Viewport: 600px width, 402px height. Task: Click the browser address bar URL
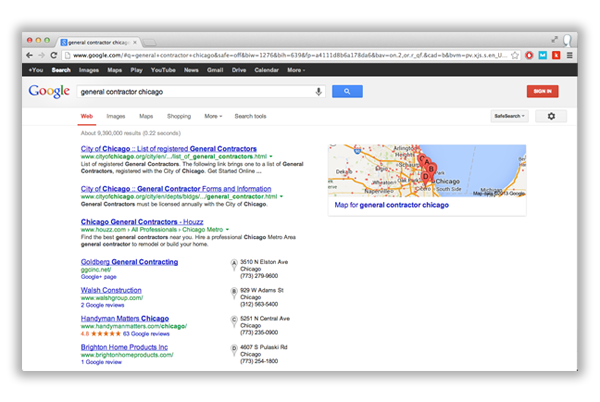click(x=290, y=55)
